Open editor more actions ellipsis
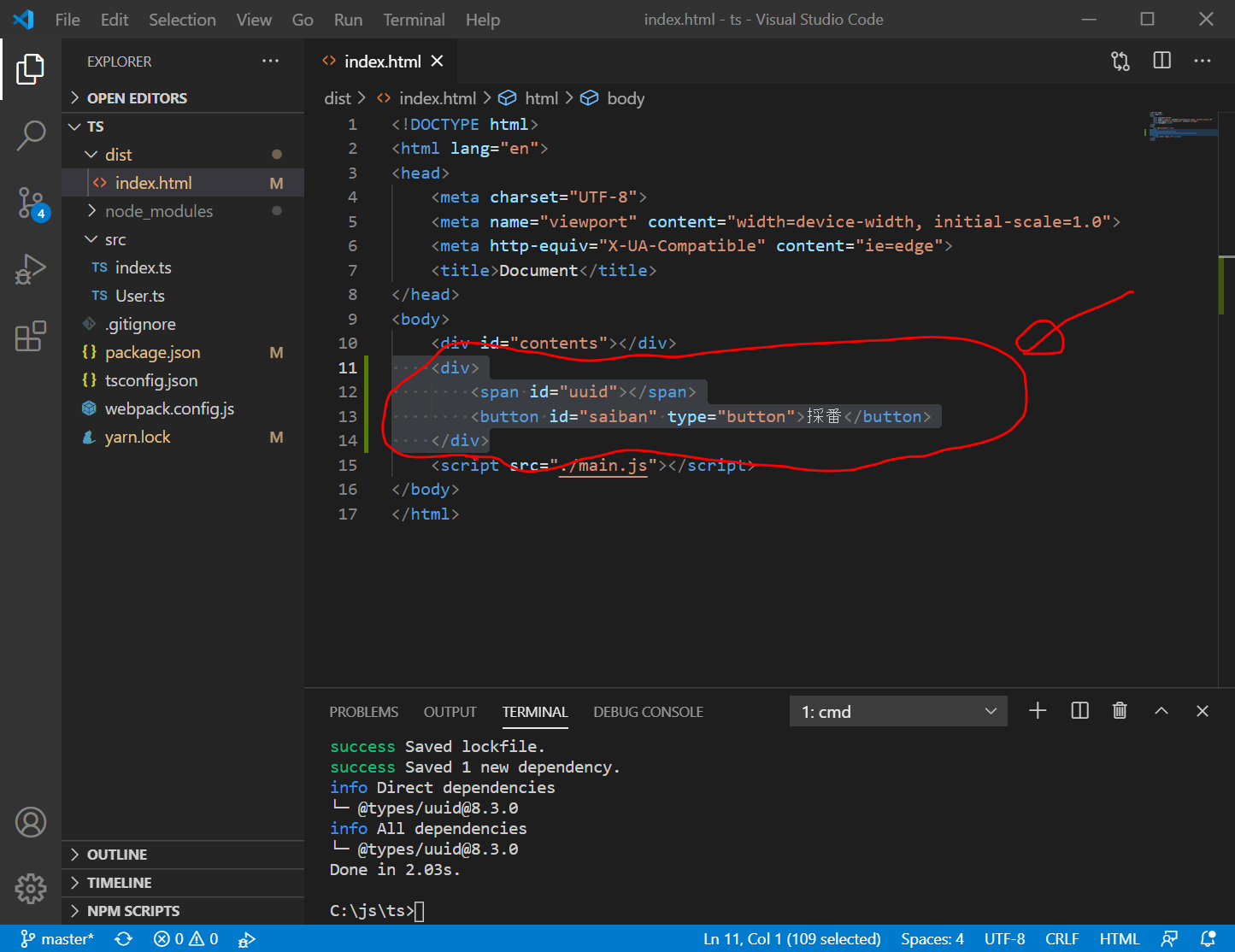Viewport: 1235px width, 952px height. [1203, 61]
